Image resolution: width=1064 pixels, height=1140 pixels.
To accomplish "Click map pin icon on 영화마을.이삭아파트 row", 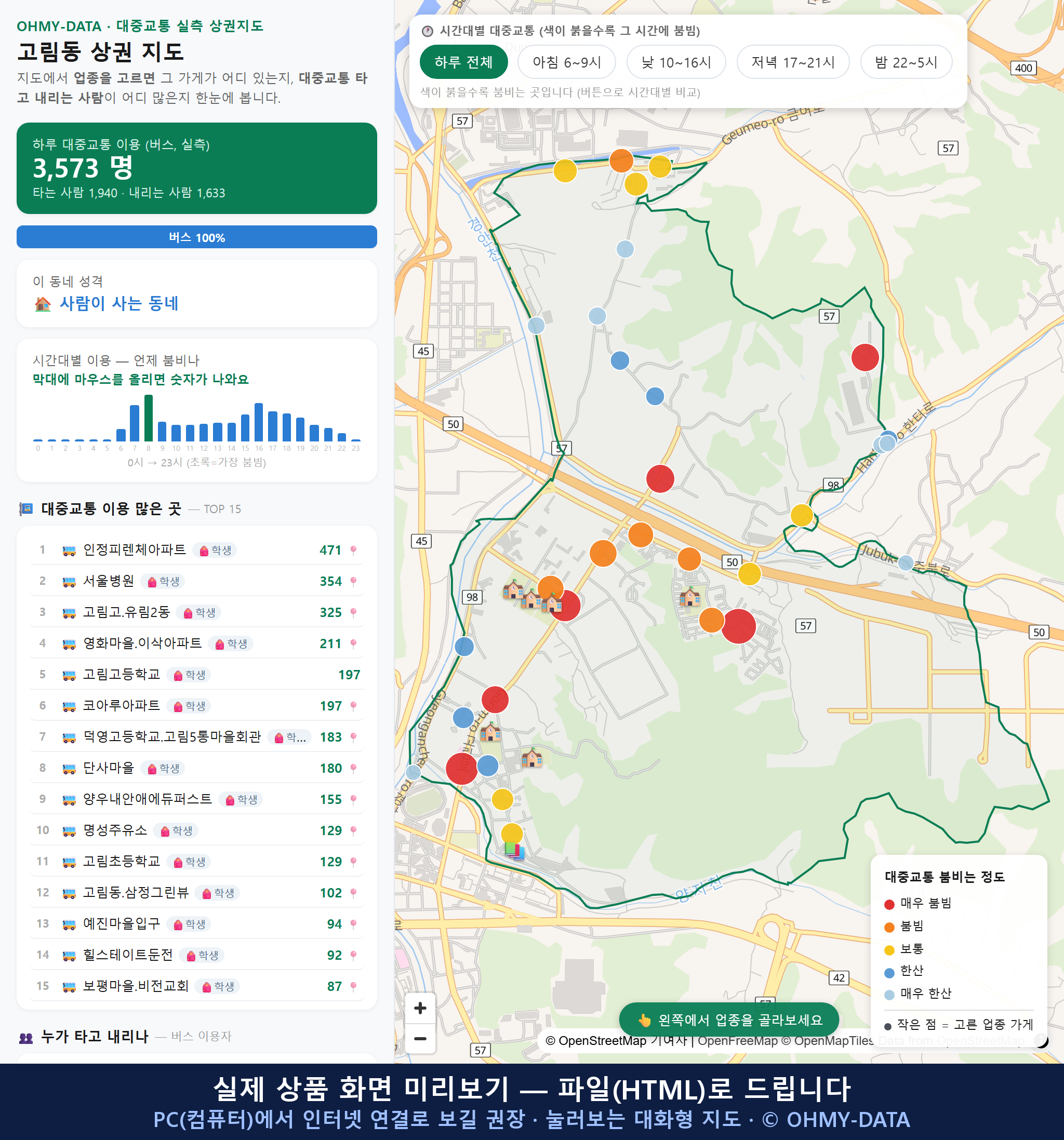I will click(x=353, y=644).
